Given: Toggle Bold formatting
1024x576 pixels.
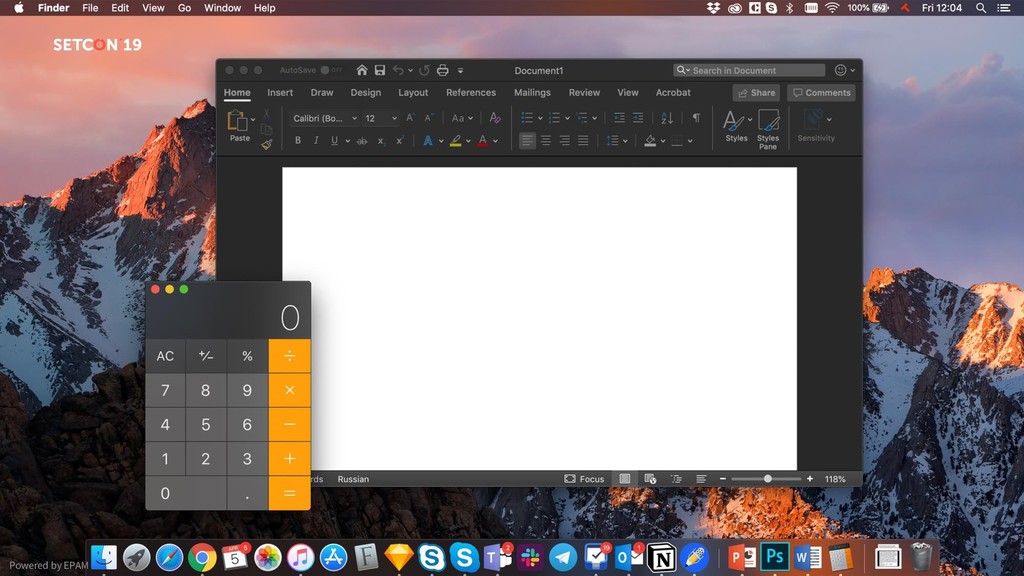Looking at the screenshot, I should pos(297,141).
